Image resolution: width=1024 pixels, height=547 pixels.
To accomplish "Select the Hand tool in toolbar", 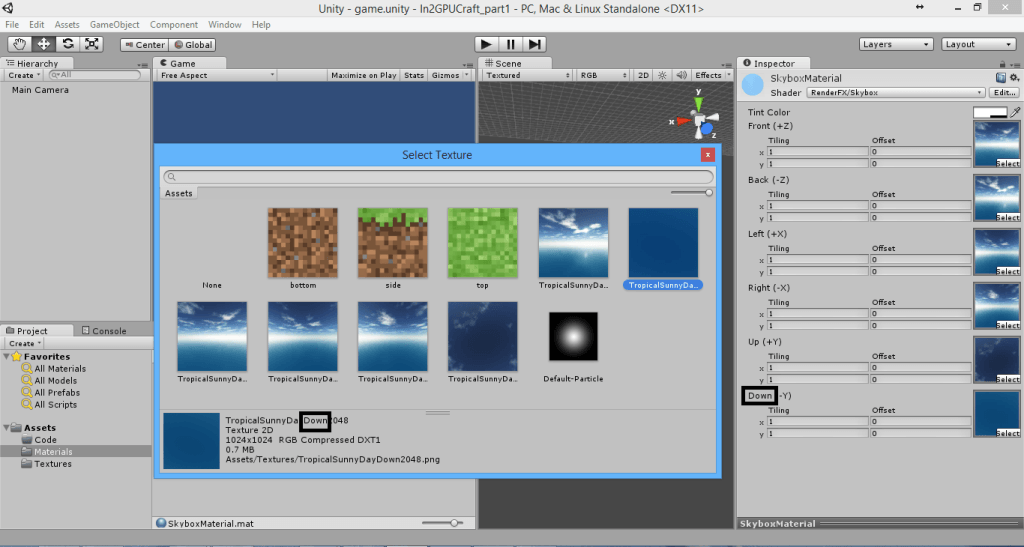I will coord(20,44).
